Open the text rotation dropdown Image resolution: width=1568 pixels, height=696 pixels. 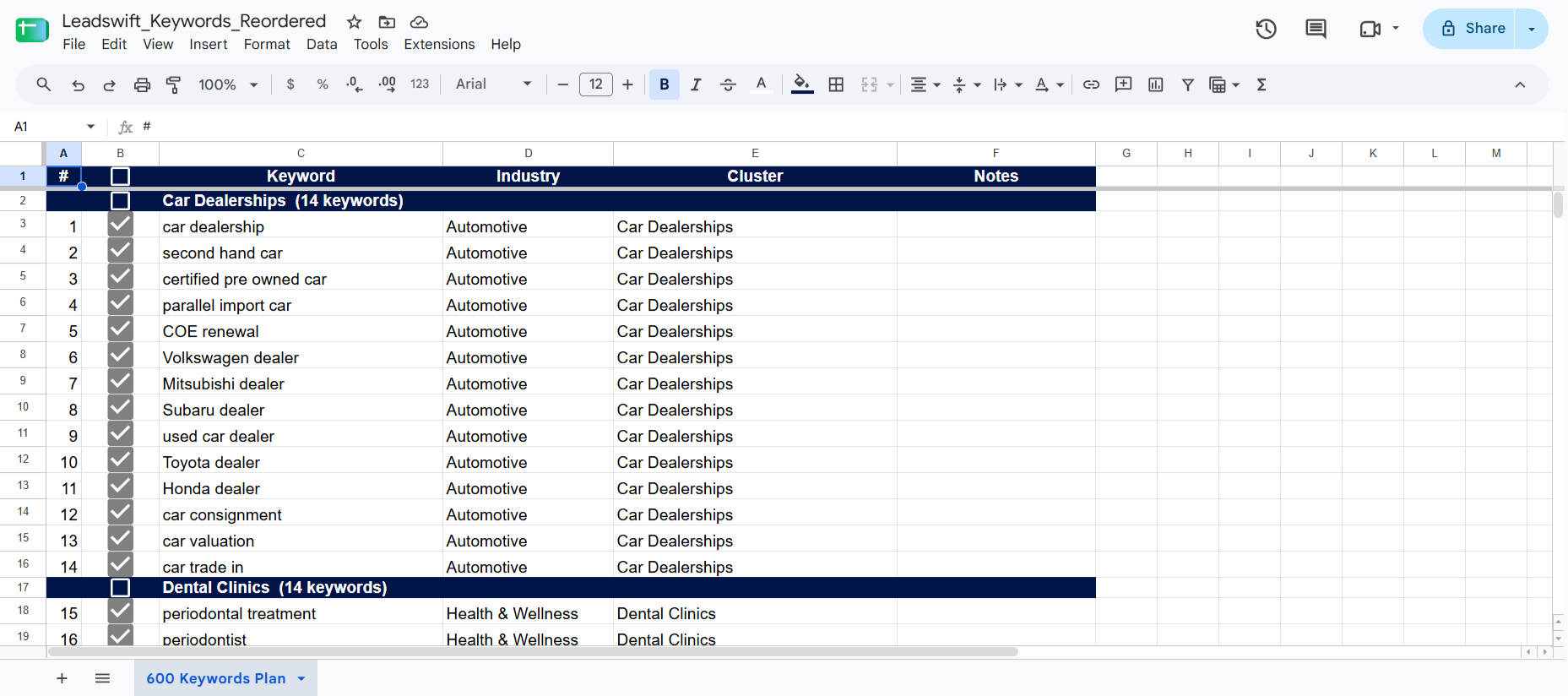pos(1049,84)
